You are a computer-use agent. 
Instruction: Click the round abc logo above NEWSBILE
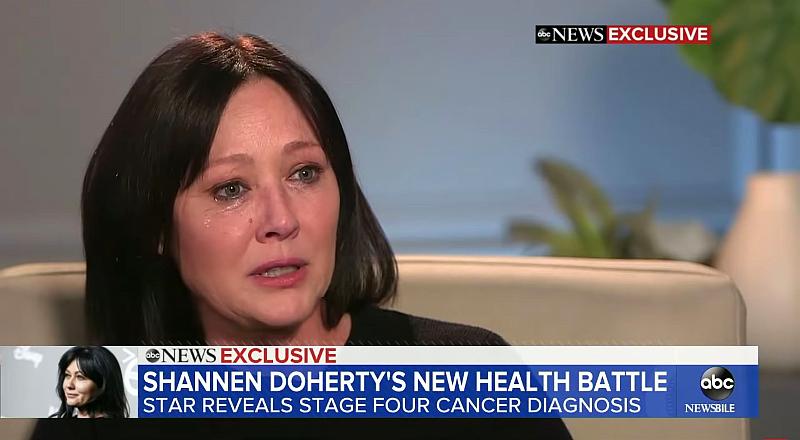717,383
